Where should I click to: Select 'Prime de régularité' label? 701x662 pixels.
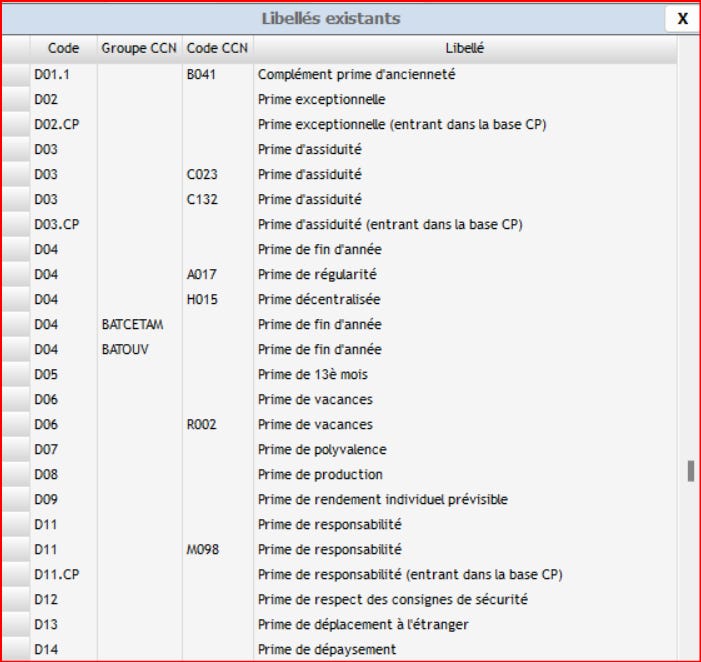317,274
